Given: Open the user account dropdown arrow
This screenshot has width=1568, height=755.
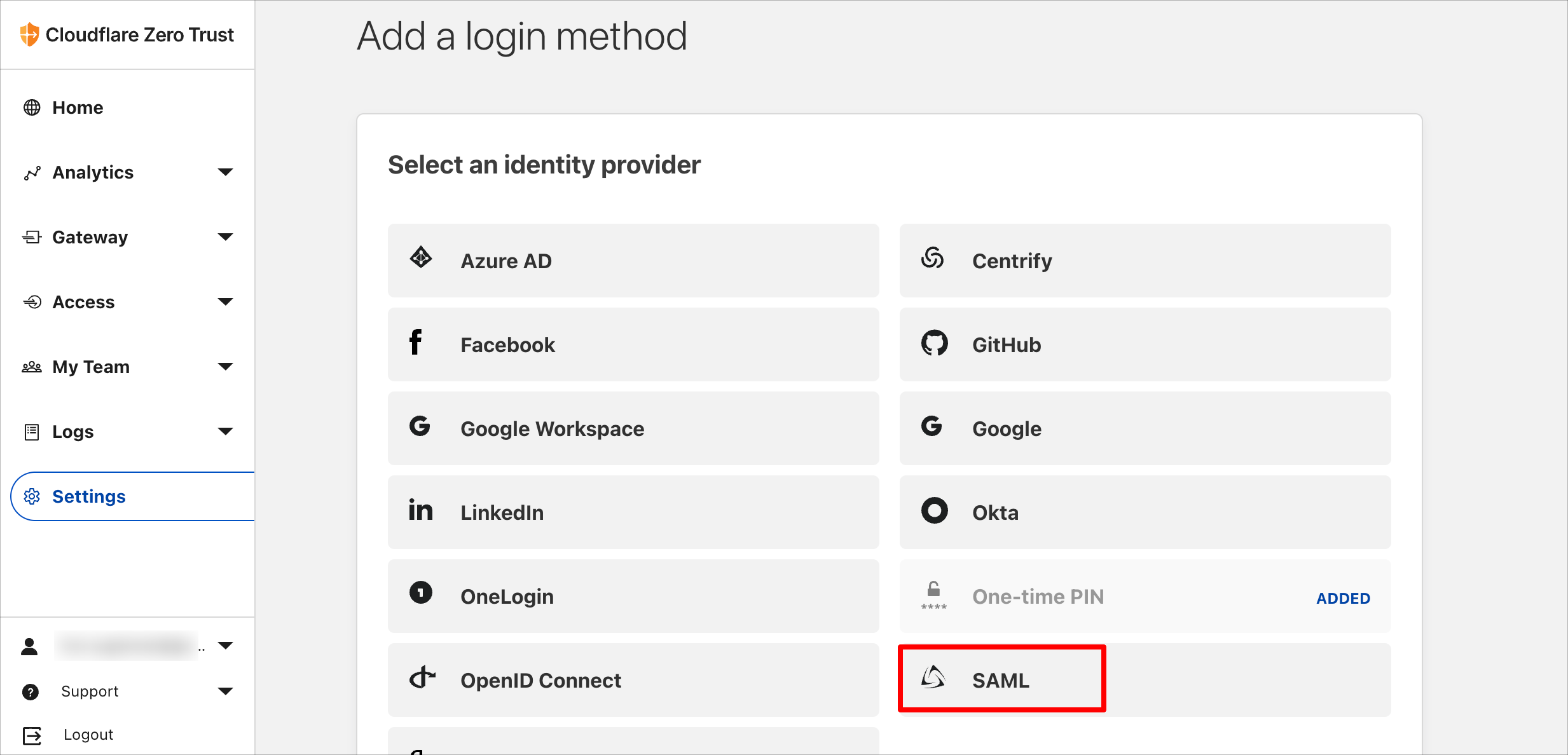Looking at the screenshot, I should pyautogui.click(x=225, y=646).
